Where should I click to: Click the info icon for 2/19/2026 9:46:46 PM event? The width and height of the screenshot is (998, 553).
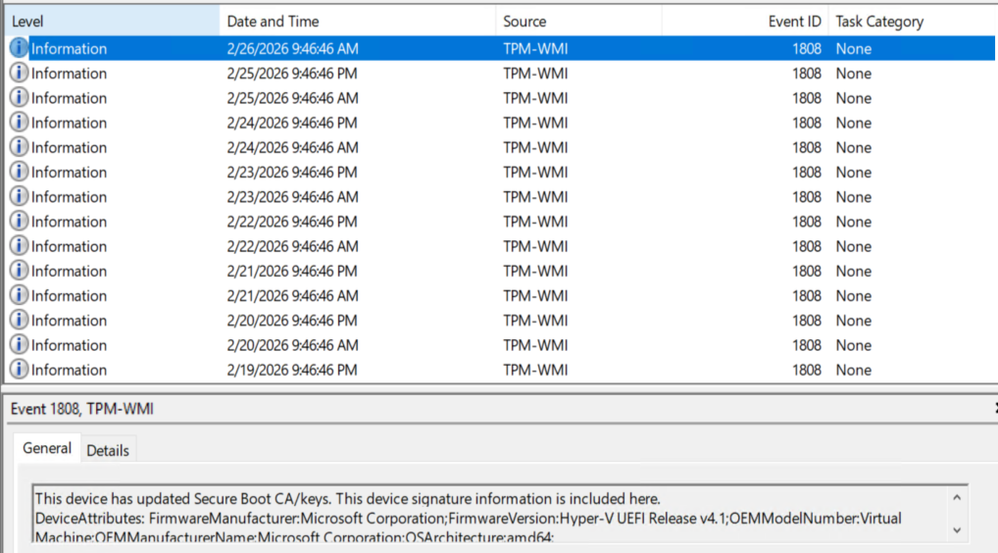(x=19, y=370)
